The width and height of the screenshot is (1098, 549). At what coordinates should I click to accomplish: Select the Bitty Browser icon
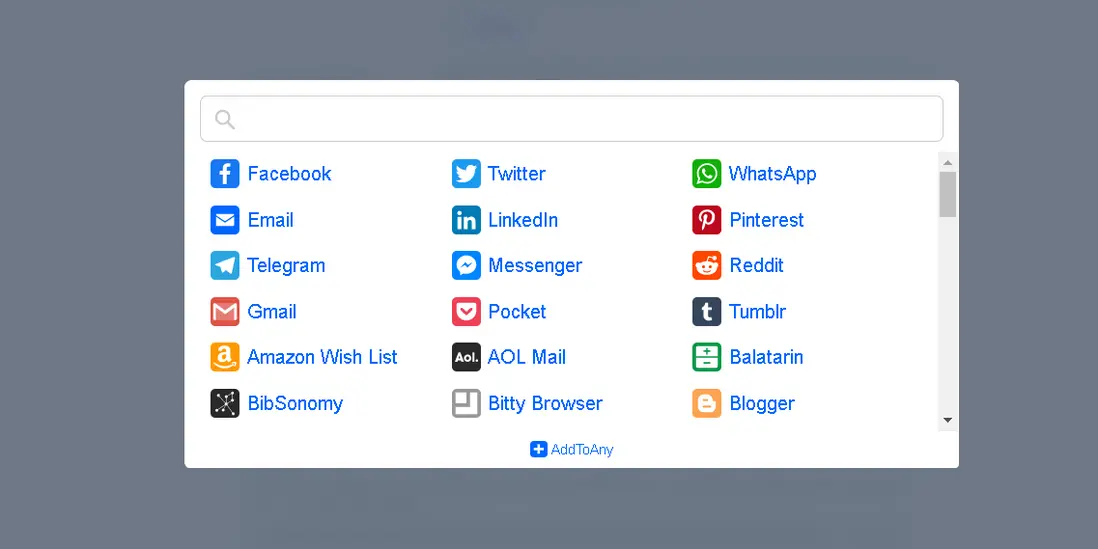[x=466, y=403]
